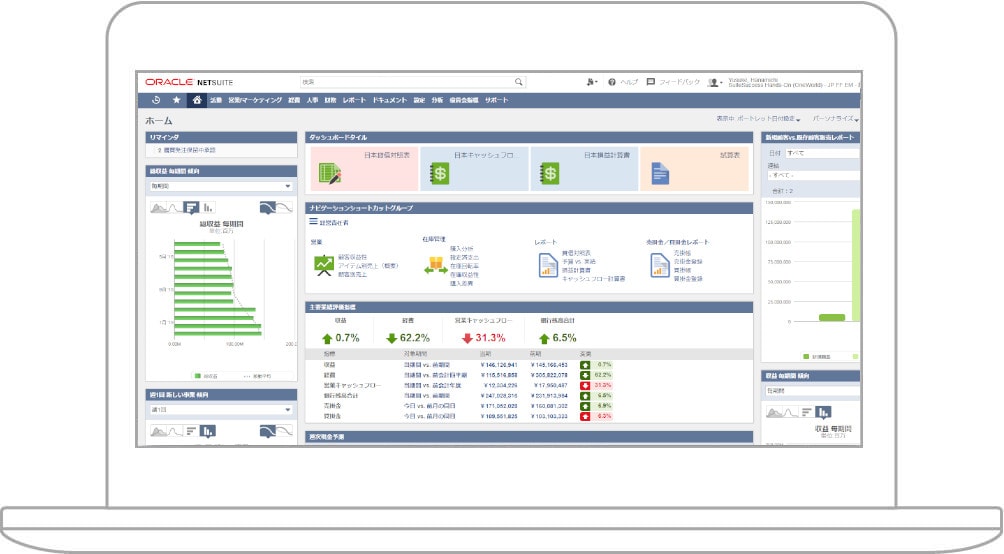Click the dollar notebook icon in 日本キャッシュフロー tile
Viewport: 1004px width, 554px height.
(439, 174)
